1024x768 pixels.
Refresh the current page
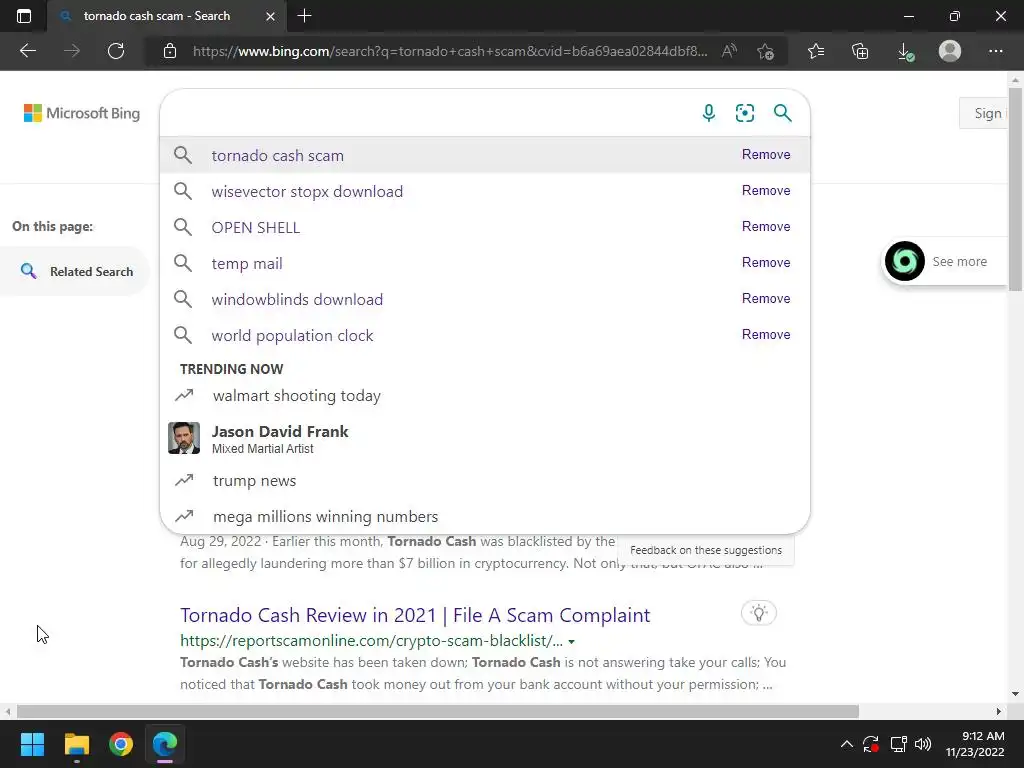(x=116, y=51)
